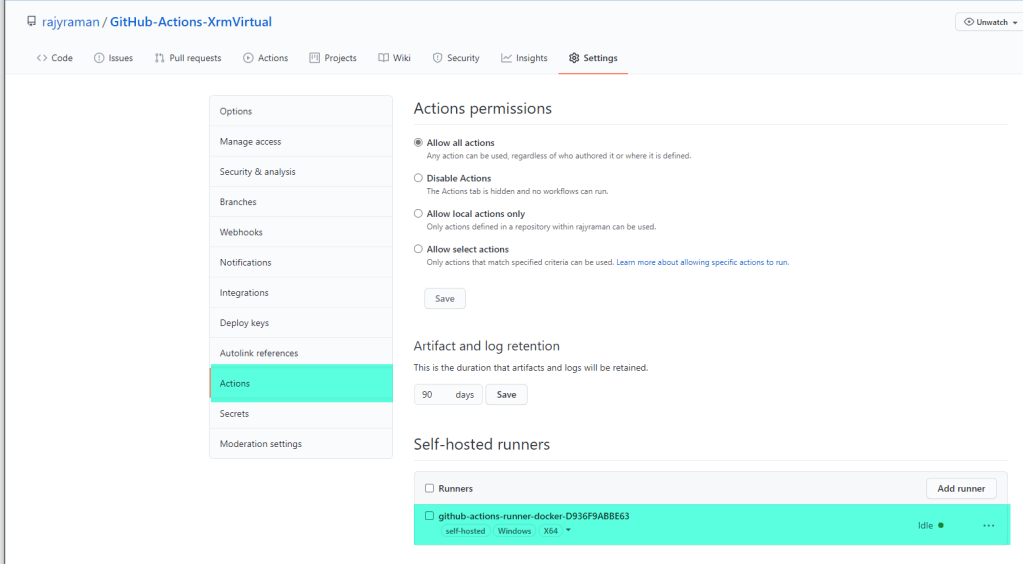Click the Pull requests branch icon
This screenshot has height=564, width=1023.
click(160, 58)
